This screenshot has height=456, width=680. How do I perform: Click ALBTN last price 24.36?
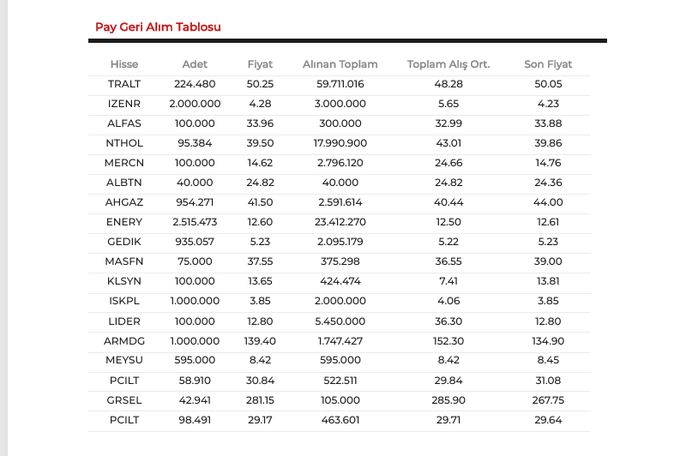coord(548,183)
